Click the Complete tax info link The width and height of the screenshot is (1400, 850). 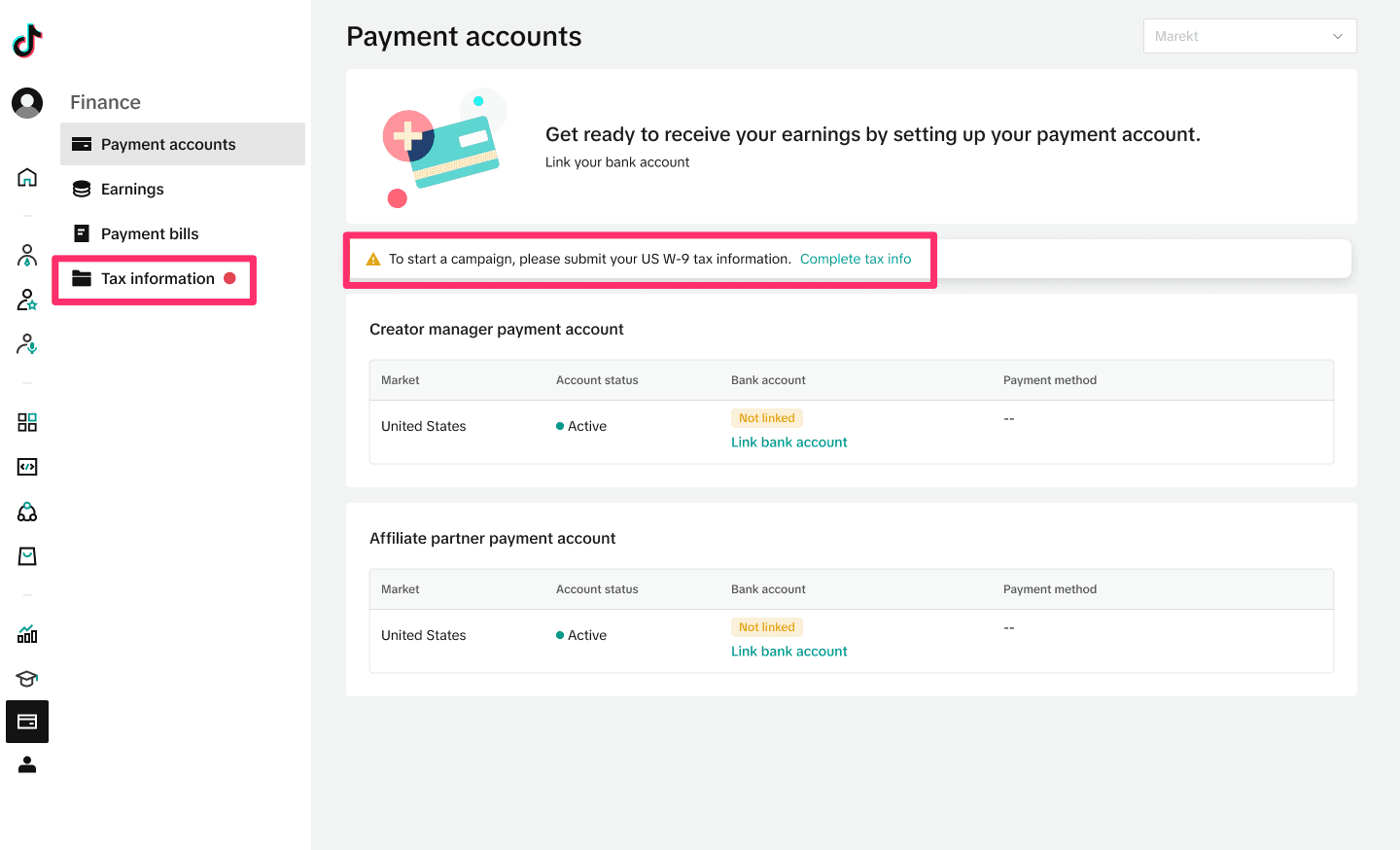[856, 259]
